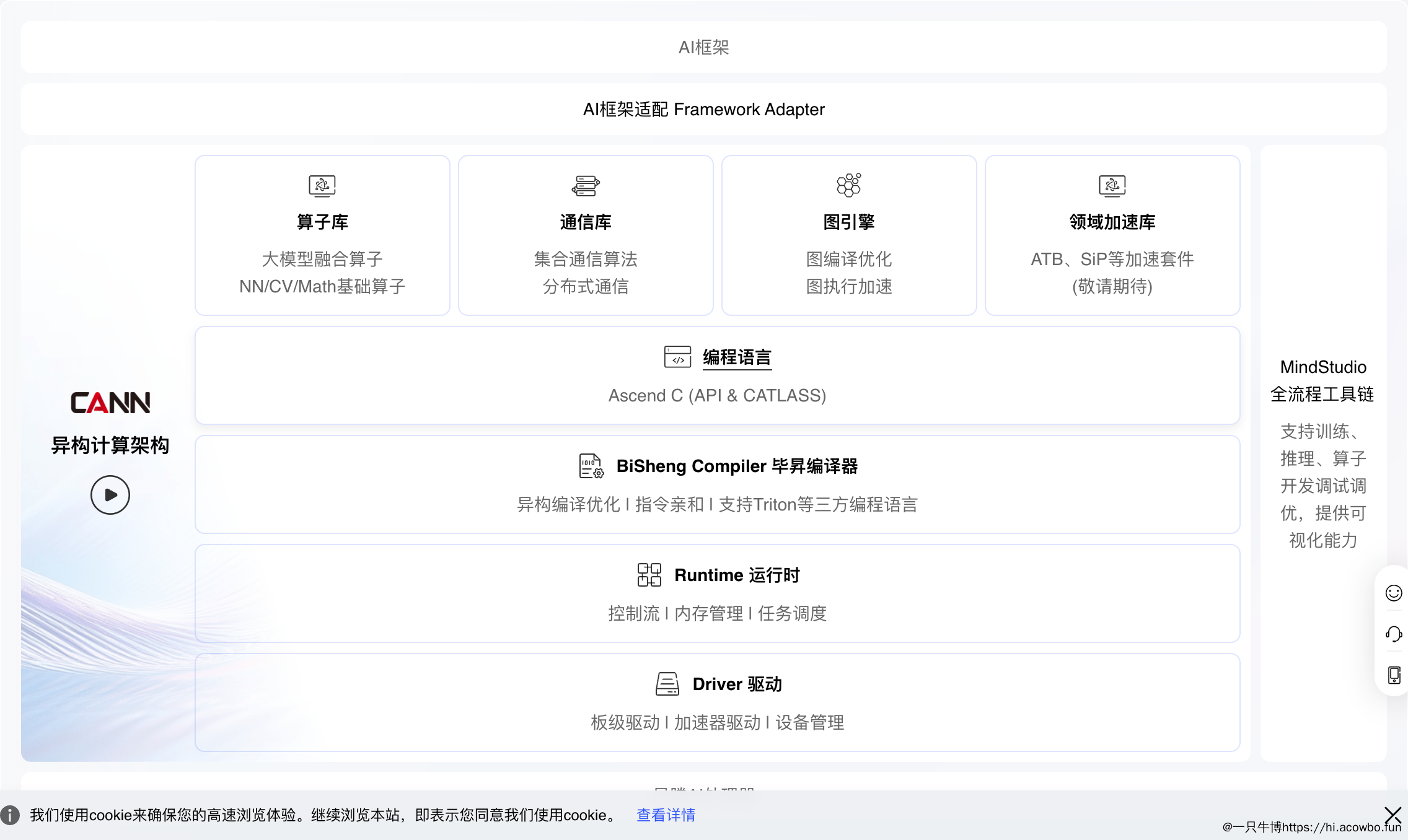Click the Runtime 运行时 grid icon
Screen dimensions: 1408x840
tap(648, 574)
